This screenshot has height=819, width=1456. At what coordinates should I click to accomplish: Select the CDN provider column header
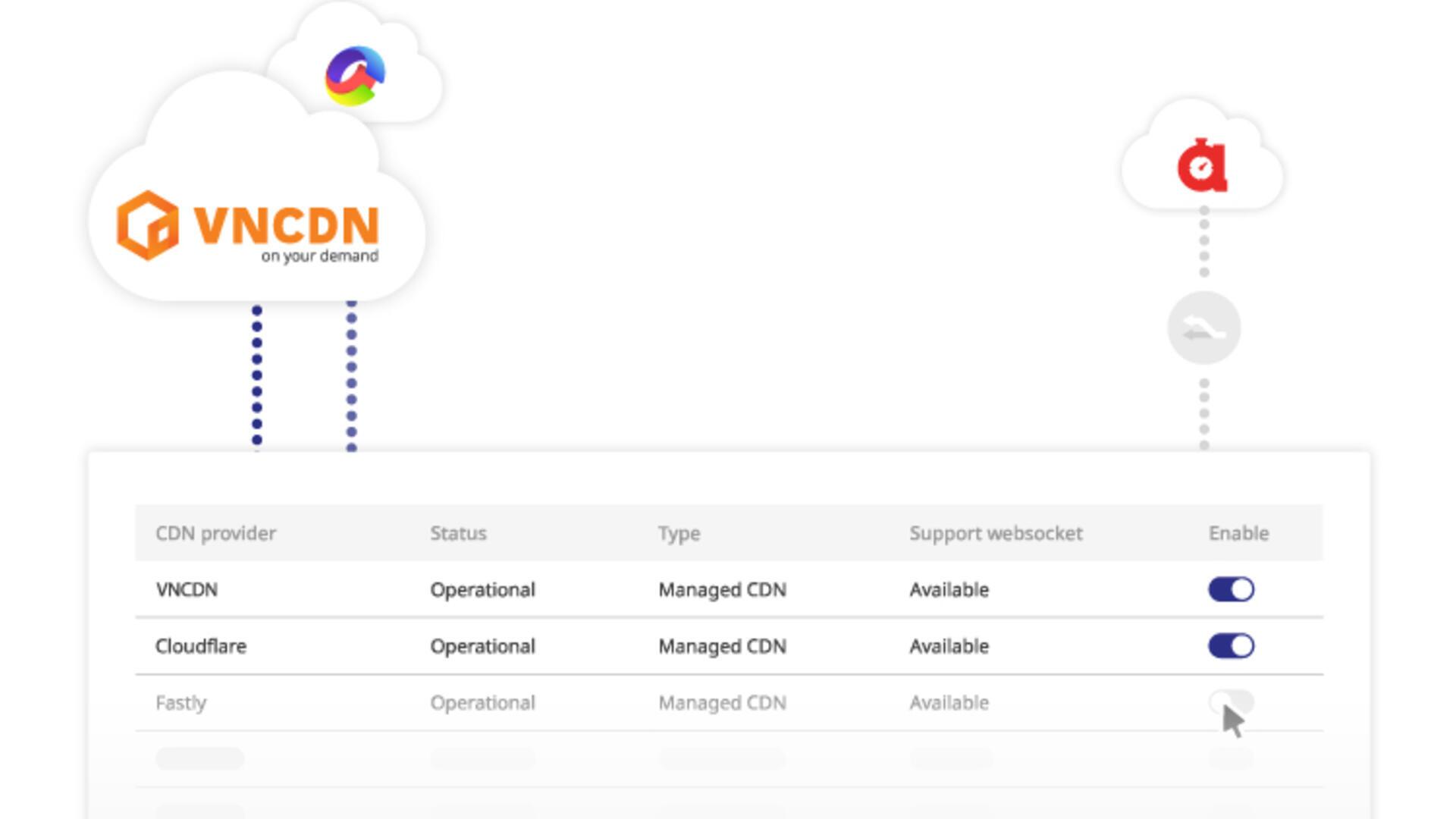pos(215,533)
